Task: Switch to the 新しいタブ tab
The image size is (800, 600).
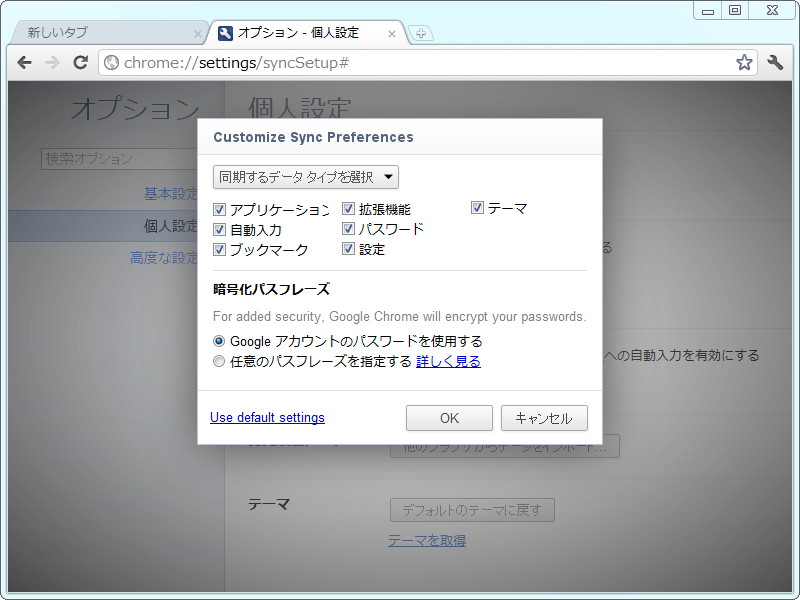Action: click(105, 33)
